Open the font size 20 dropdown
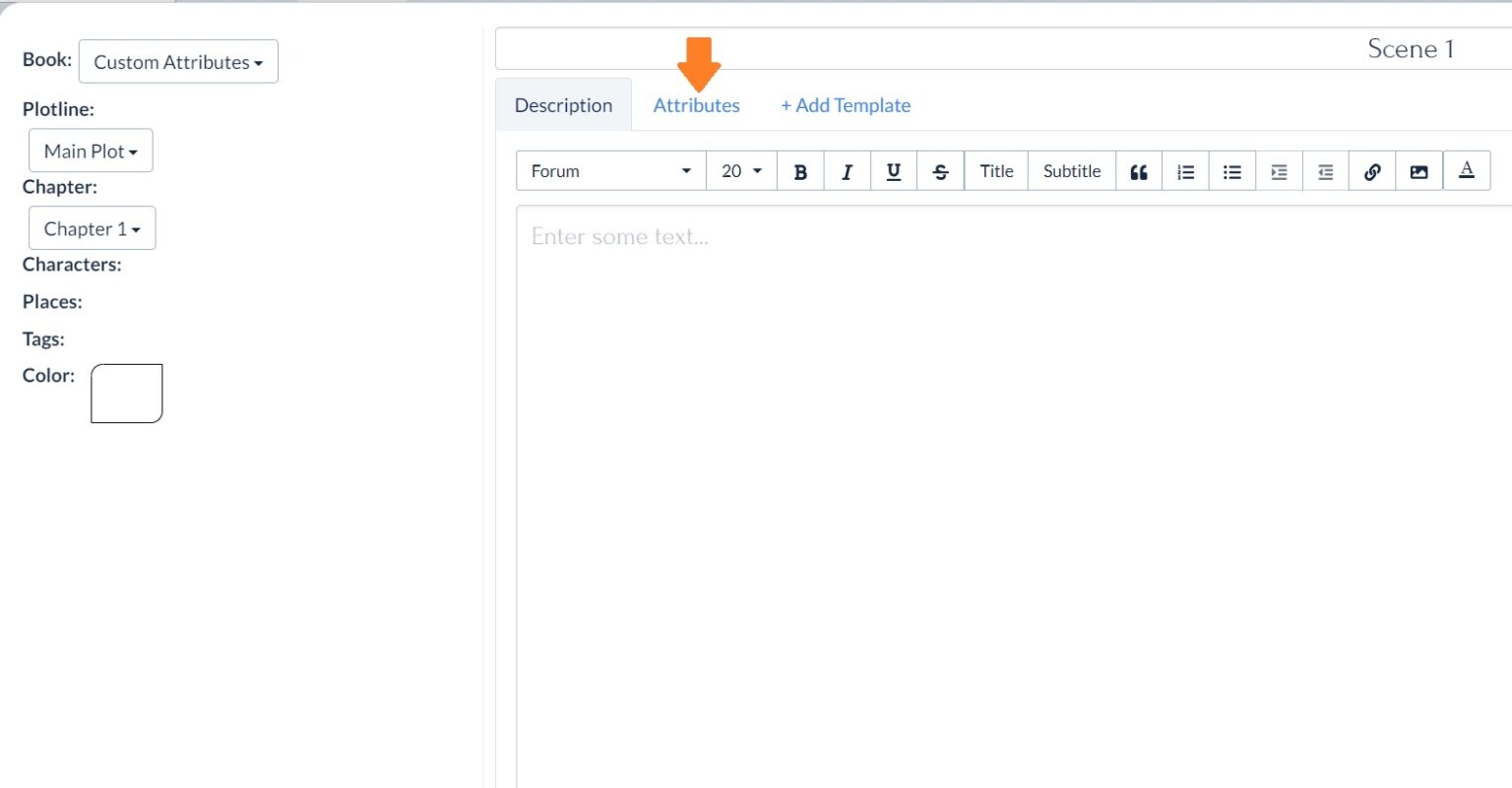Image resolution: width=1512 pixels, height=788 pixels. (741, 171)
